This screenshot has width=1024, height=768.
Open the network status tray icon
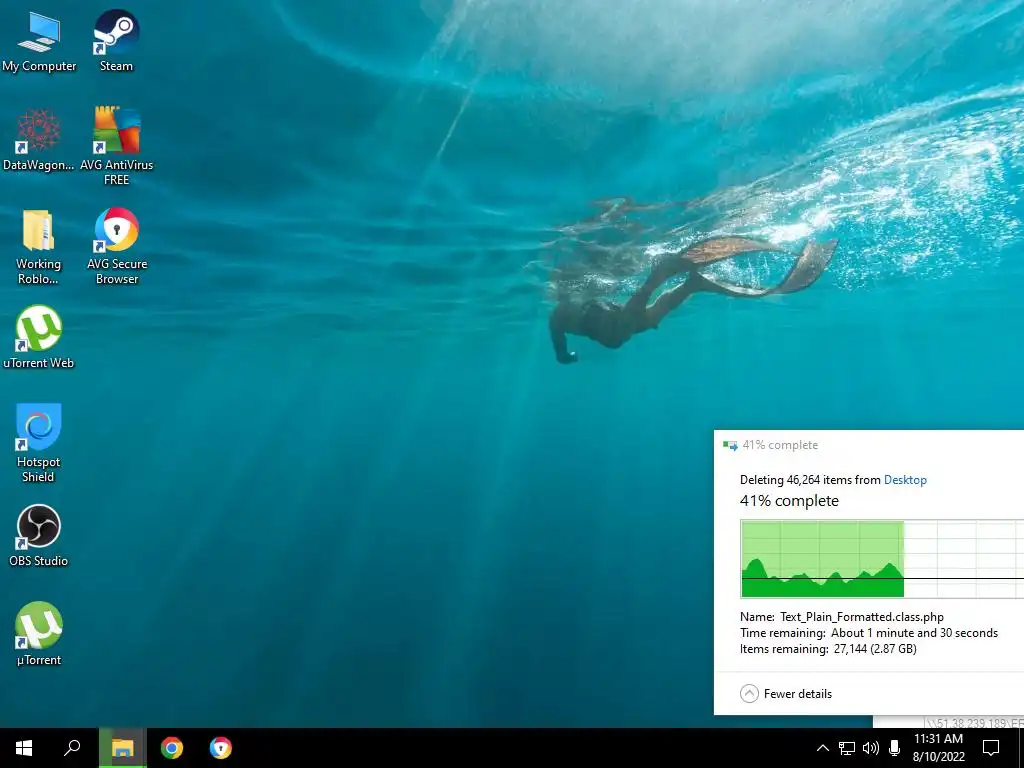point(847,748)
